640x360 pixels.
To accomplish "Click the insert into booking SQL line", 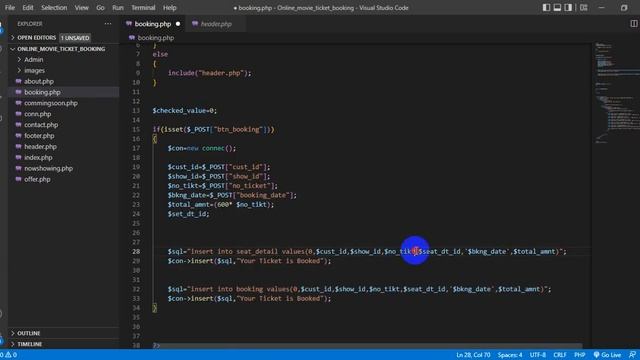I will (x=359, y=289).
